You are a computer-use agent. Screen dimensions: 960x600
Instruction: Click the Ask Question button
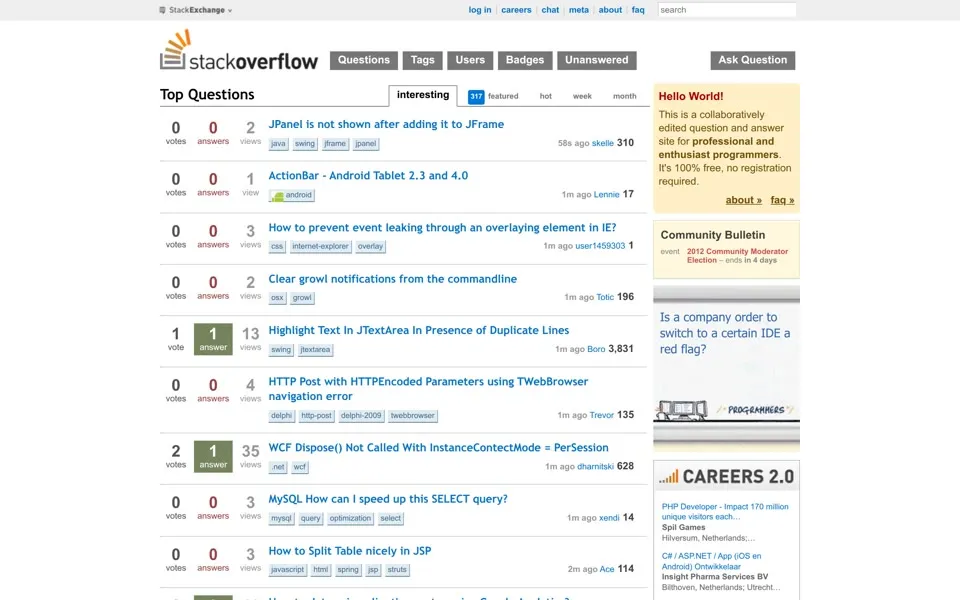click(752, 60)
